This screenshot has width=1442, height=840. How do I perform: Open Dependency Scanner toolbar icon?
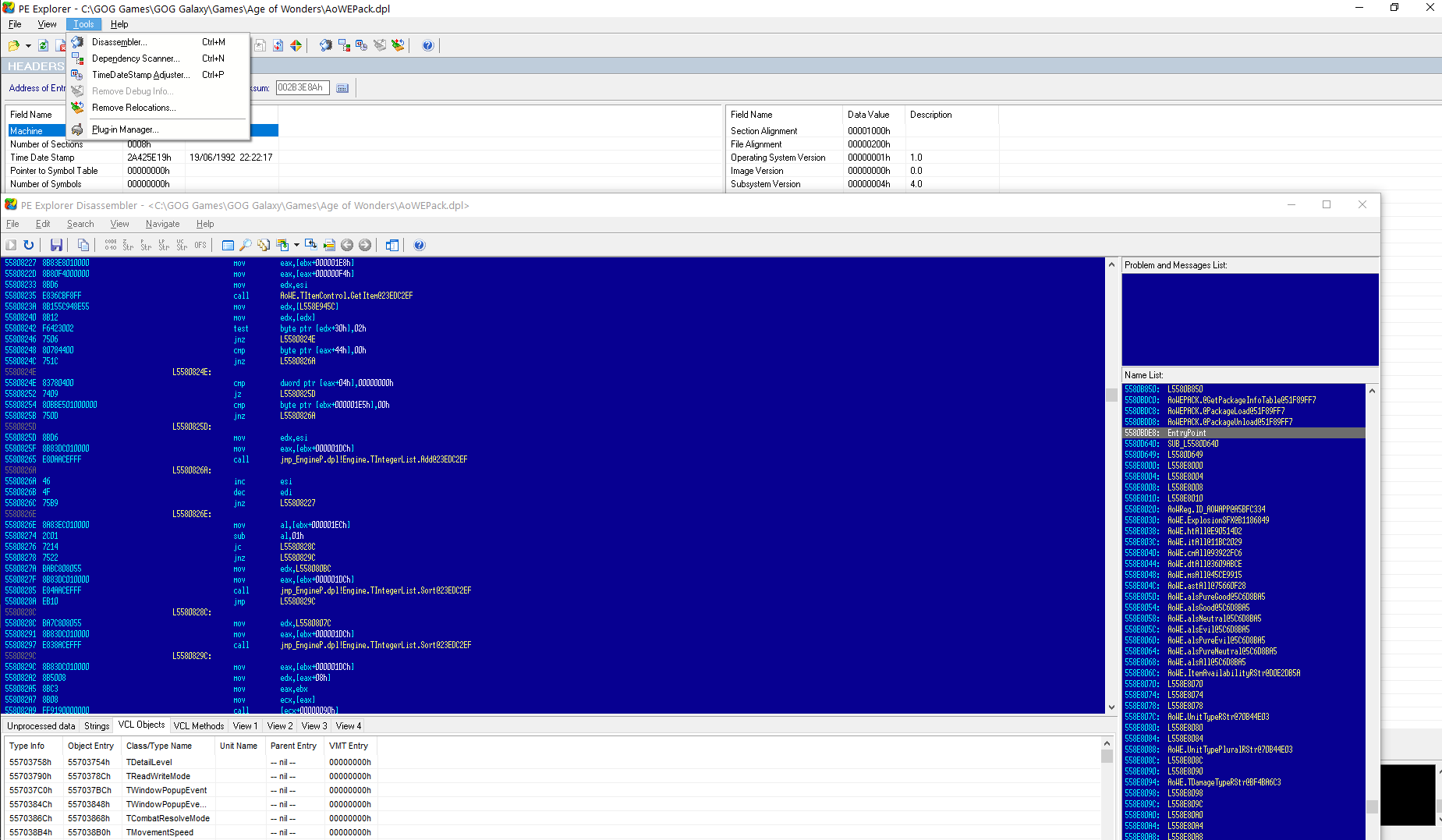344,46
